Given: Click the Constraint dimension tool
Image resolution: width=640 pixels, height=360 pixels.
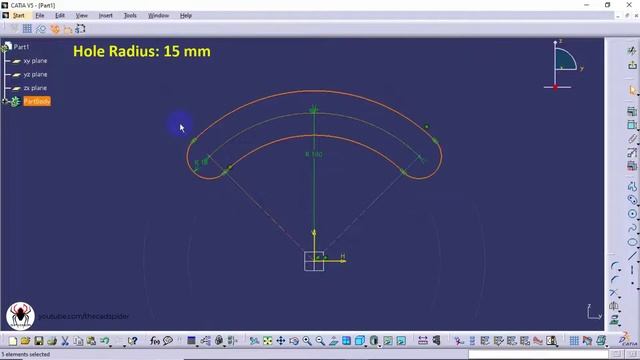Looking at the screenshot, I should (x=632, y=125).
